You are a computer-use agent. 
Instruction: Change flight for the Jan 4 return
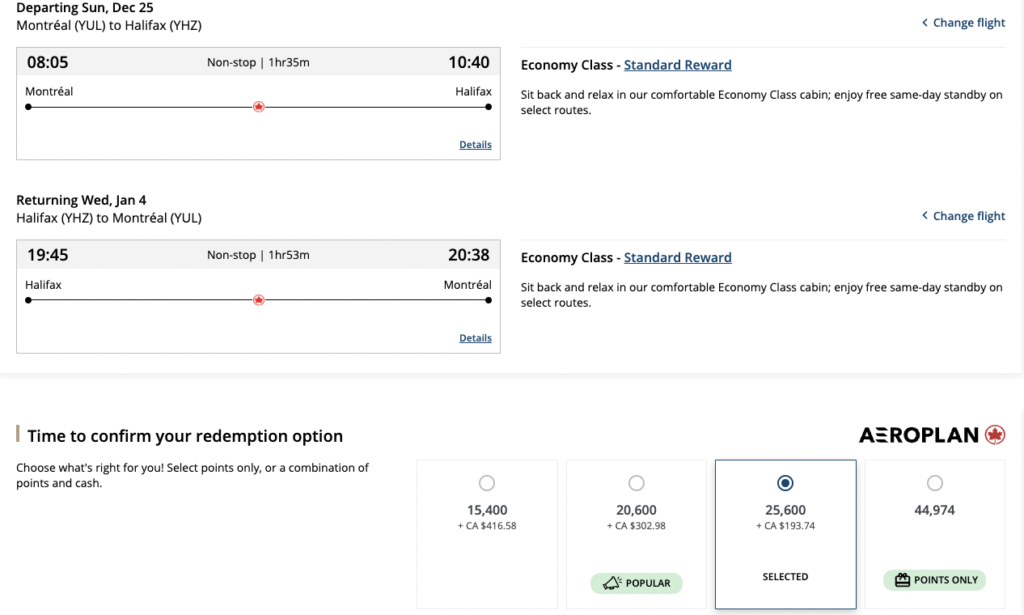[968, 216]
